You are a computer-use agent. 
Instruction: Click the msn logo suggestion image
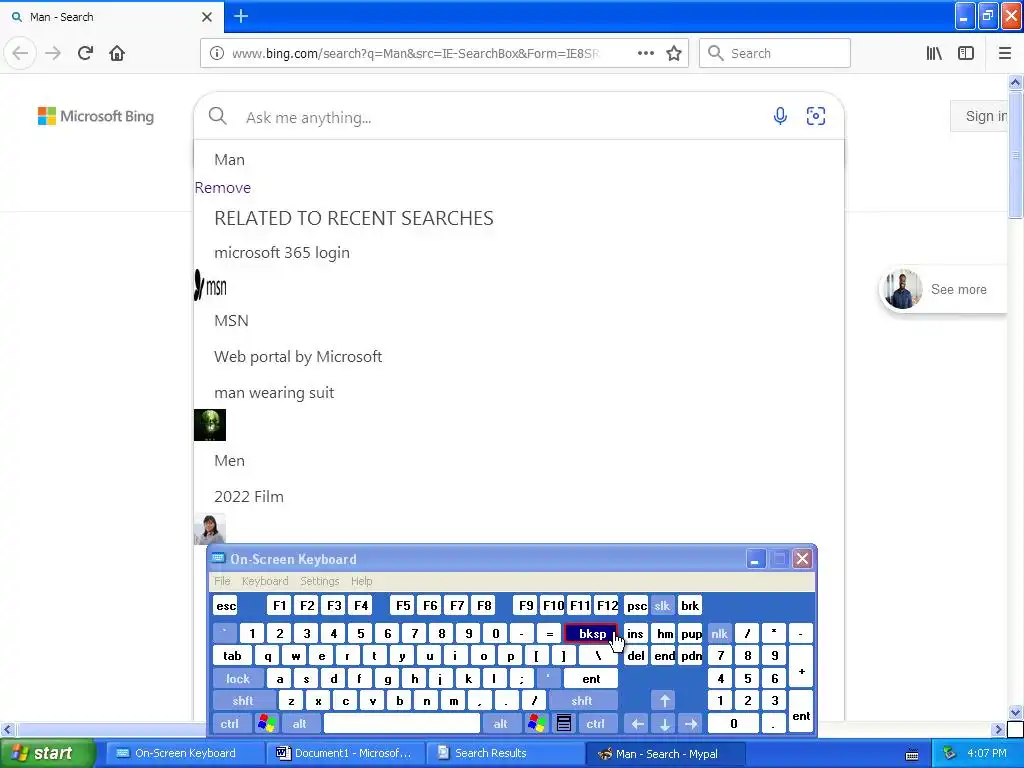pos(210,286)
